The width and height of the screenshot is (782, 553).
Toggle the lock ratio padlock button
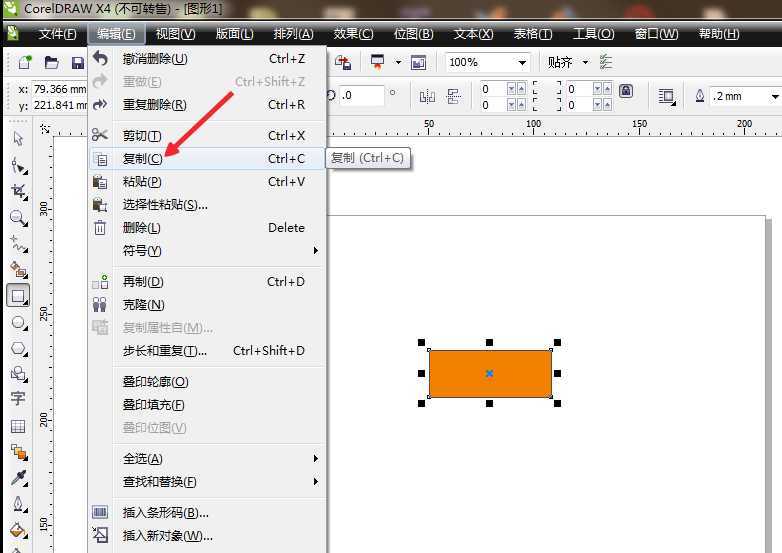pos(626,92)
